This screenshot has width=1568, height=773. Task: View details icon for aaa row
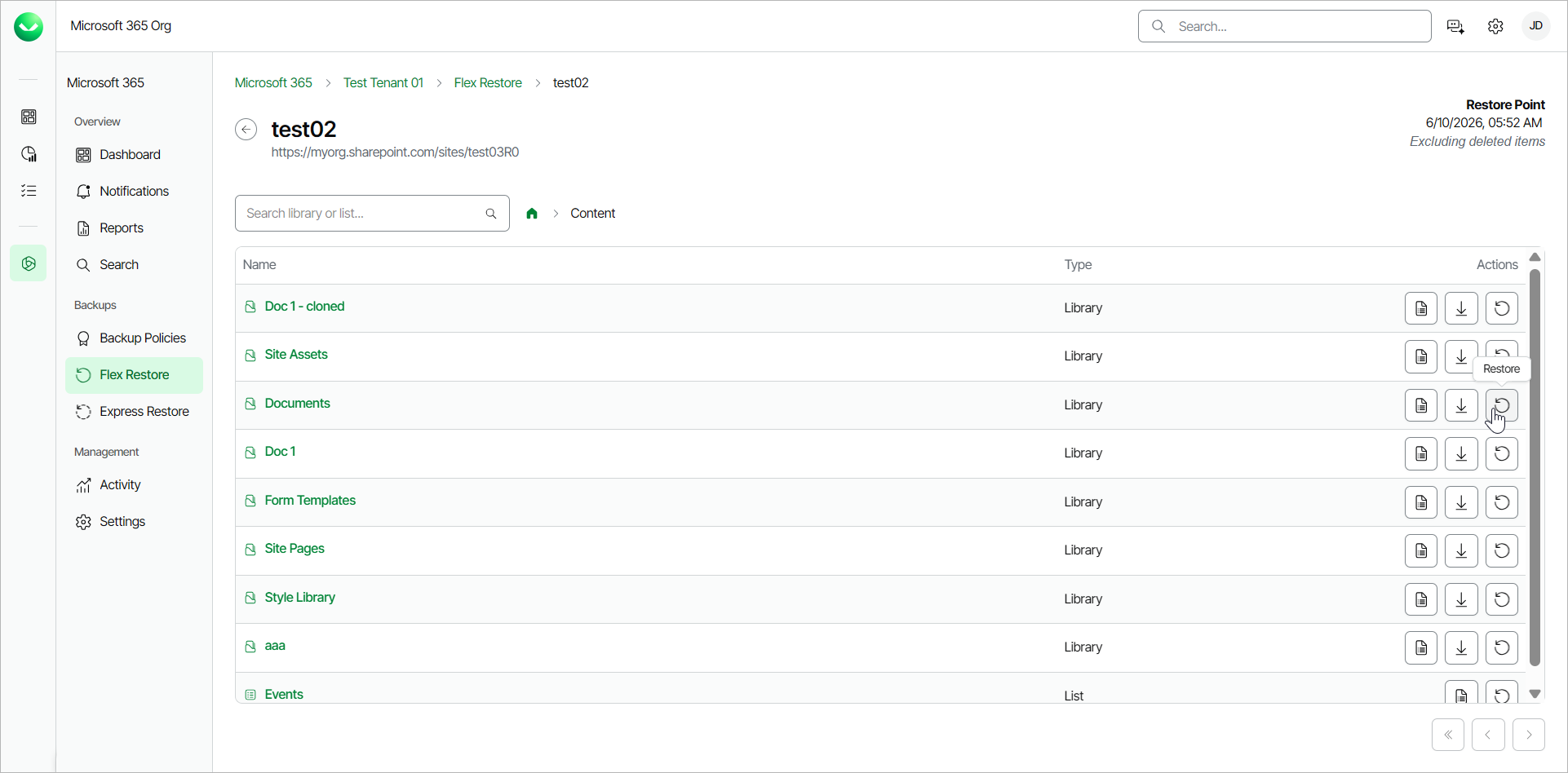(1421, 647)
